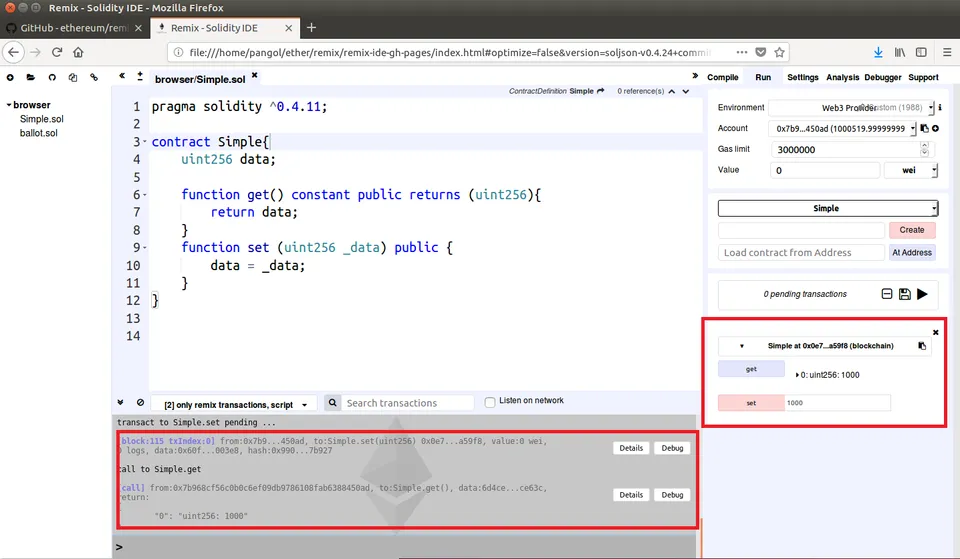This screenshot has width=960, height=559.
Task: Click the transaction search magnifier icon
Action: tap(332, 402)
